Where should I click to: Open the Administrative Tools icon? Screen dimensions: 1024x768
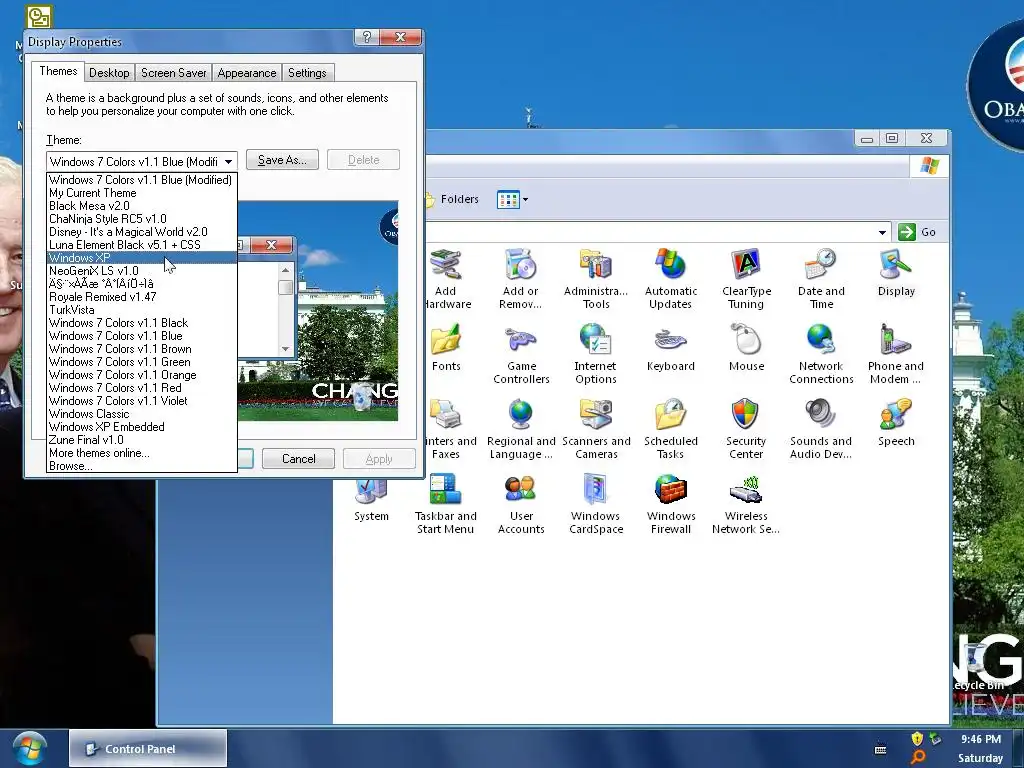pos(596,279)
